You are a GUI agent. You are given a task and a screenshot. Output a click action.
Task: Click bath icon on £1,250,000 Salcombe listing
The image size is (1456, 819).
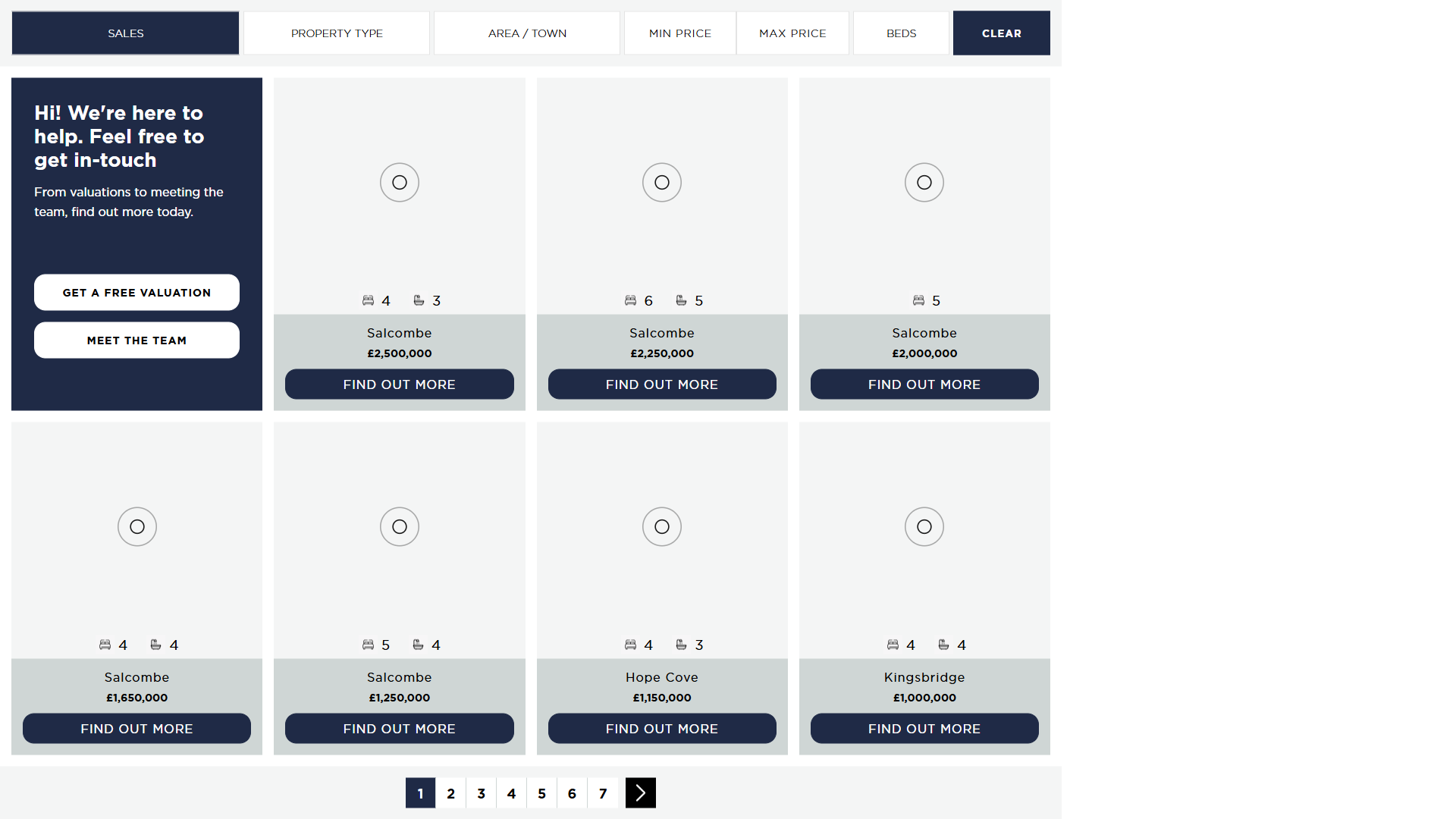pos(418,645)
